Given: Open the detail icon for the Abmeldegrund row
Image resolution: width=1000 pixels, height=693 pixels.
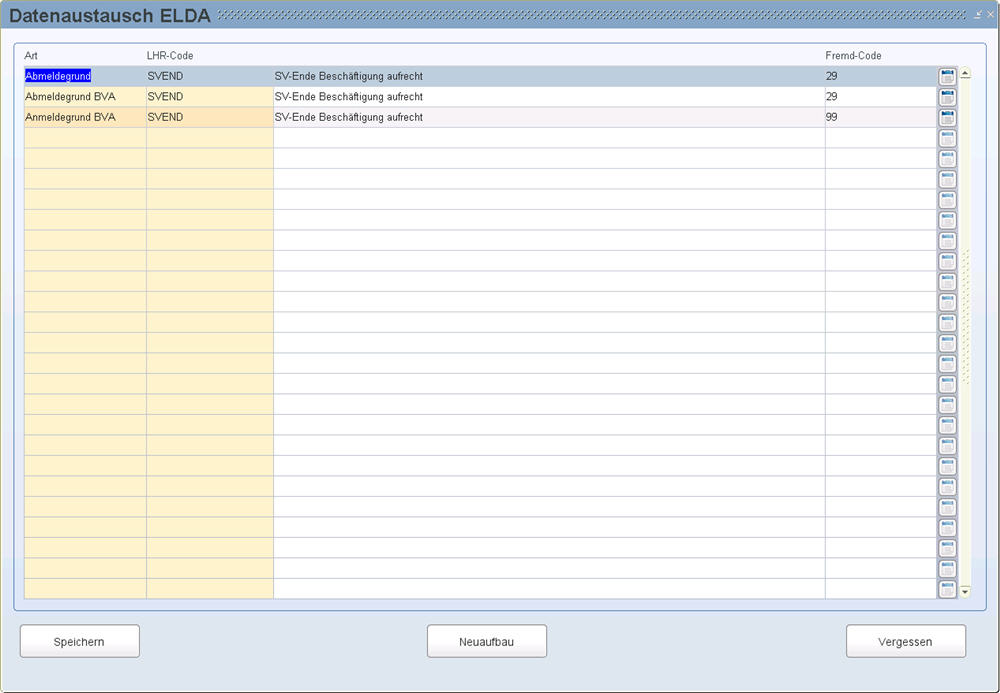Looking at the screenshot, I should pos(947,77).
